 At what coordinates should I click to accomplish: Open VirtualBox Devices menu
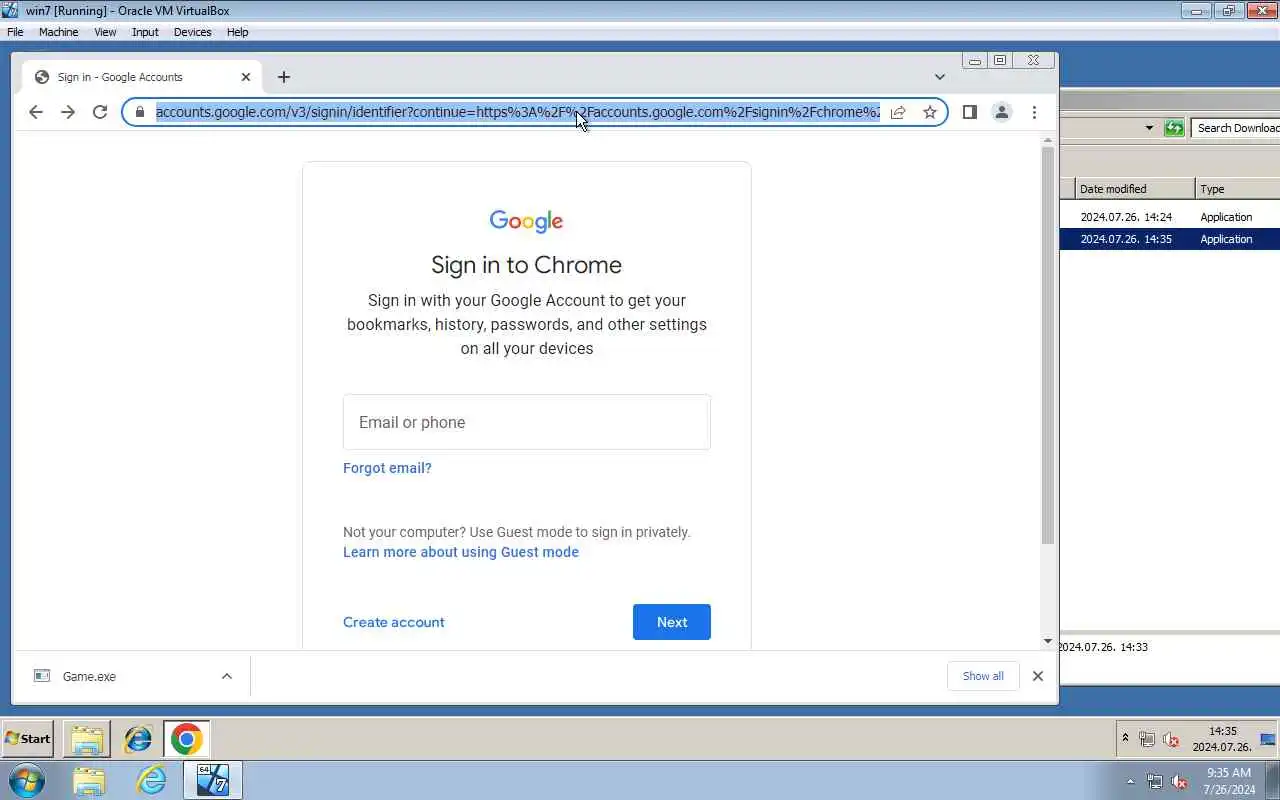tap(192, 32)
